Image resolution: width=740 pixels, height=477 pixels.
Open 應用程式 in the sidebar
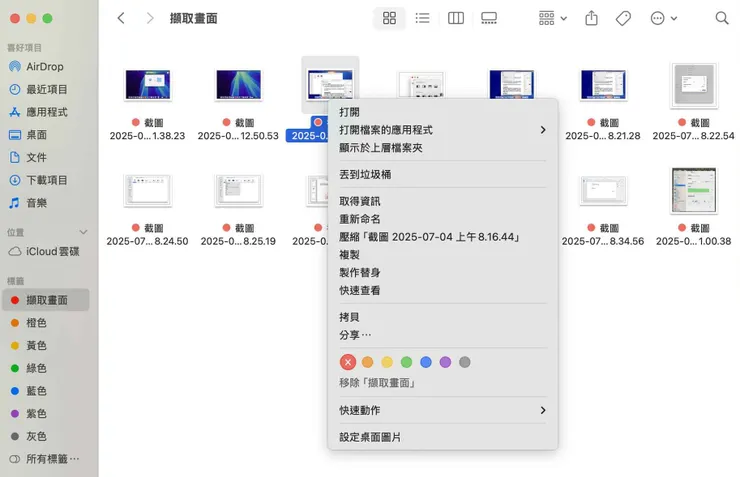pos(45,112)
